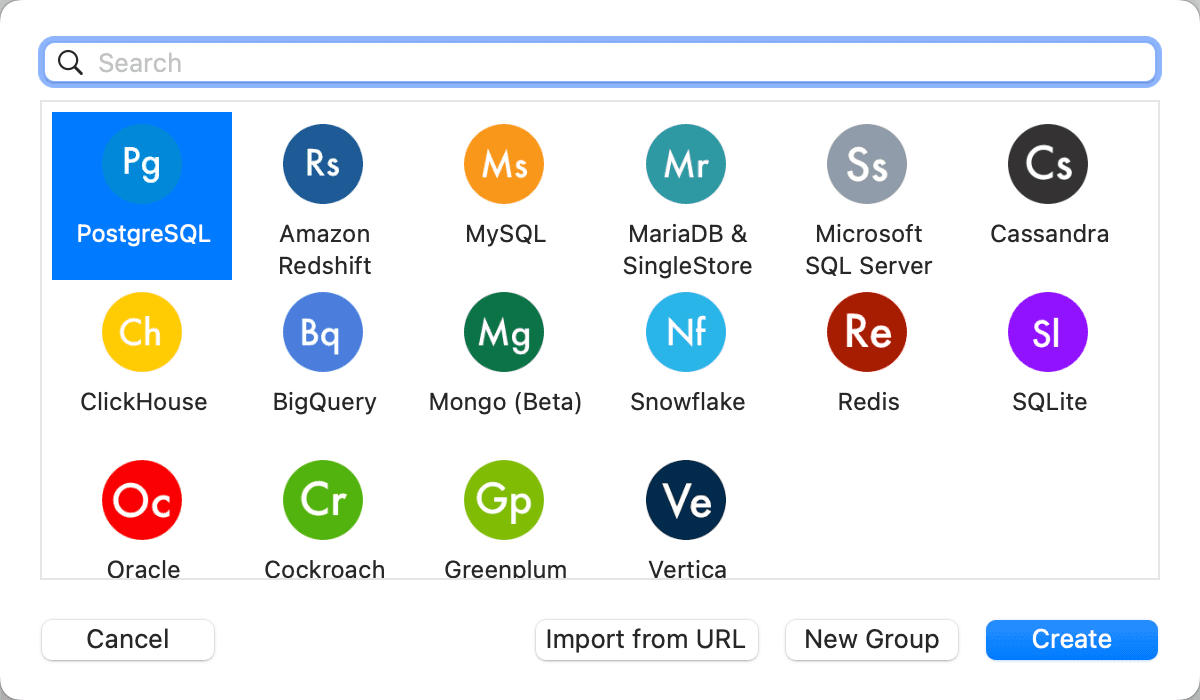Choose the Snowflake database icon

click(x=685, y=332)
